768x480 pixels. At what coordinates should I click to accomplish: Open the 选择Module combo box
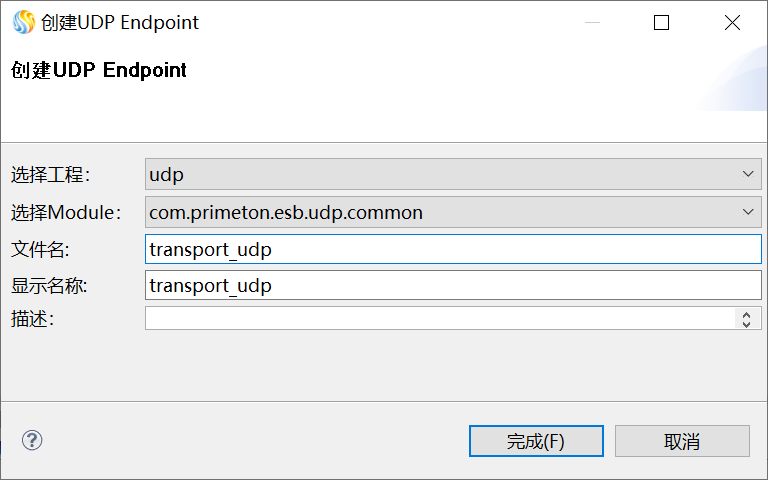[453, 212]
